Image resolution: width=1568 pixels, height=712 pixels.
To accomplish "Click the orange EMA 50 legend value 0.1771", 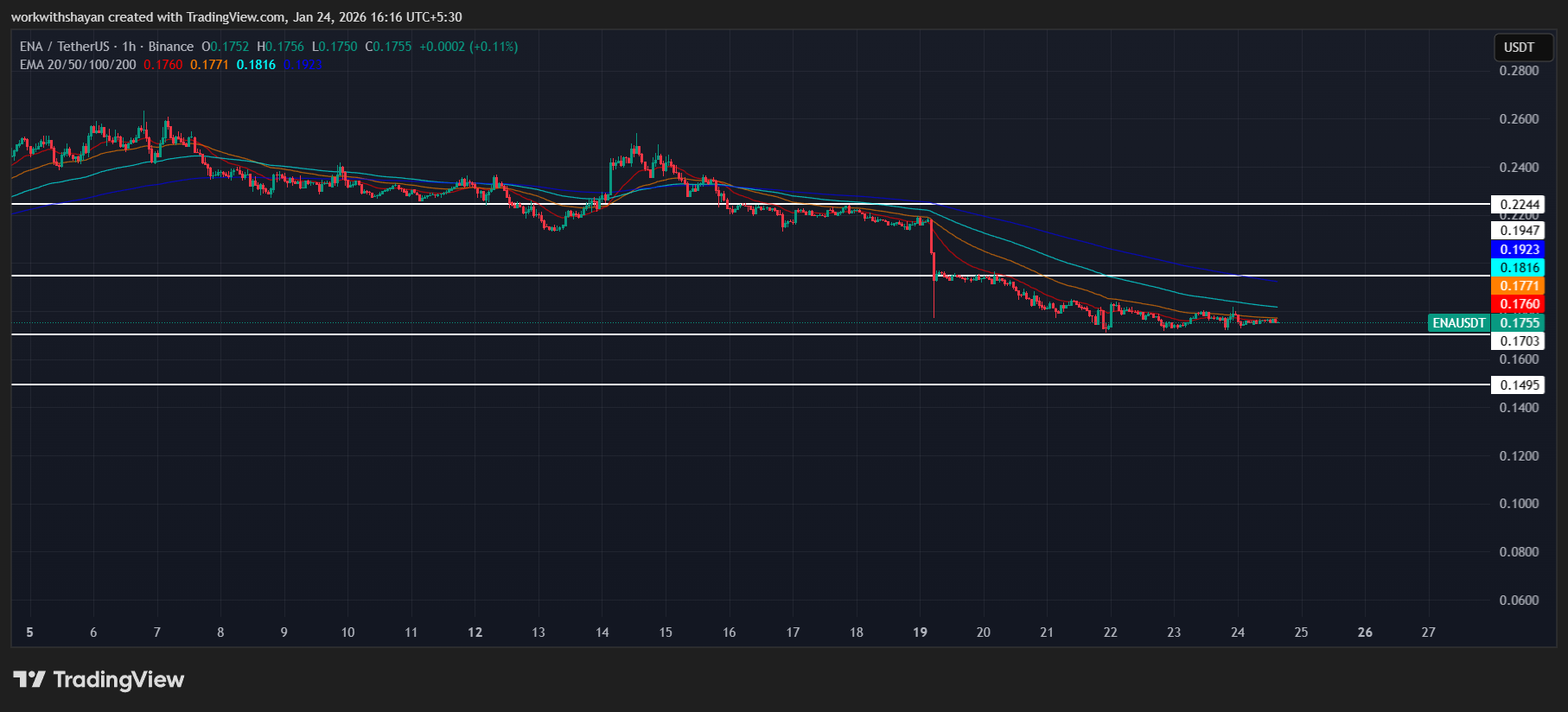I will pos(209,65).
